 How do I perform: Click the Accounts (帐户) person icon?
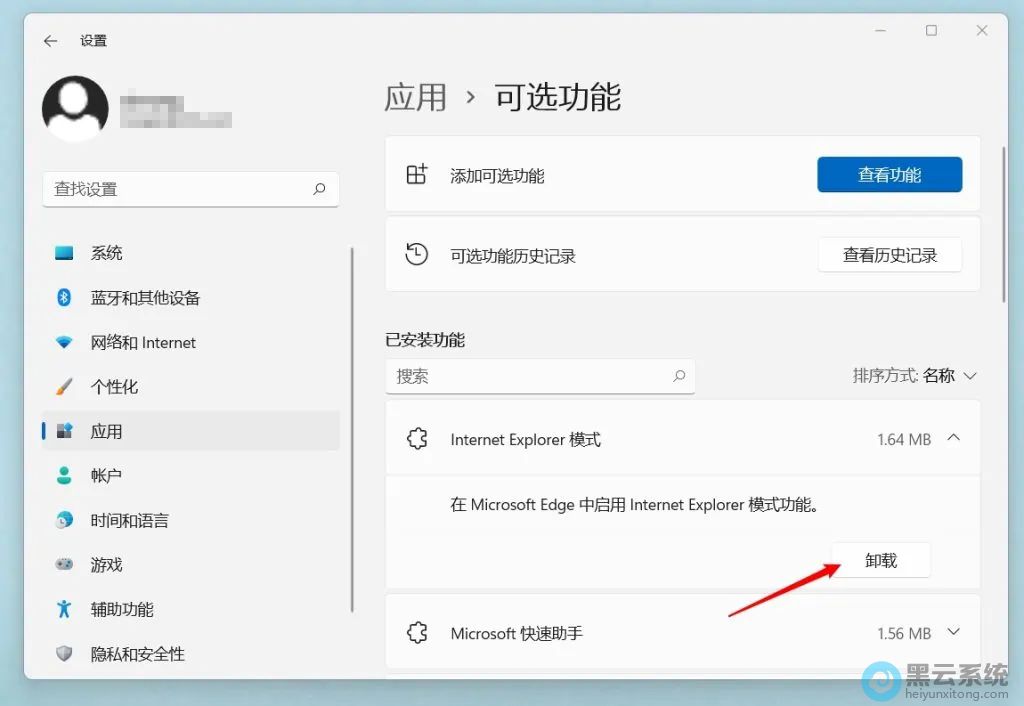point(65,476)
